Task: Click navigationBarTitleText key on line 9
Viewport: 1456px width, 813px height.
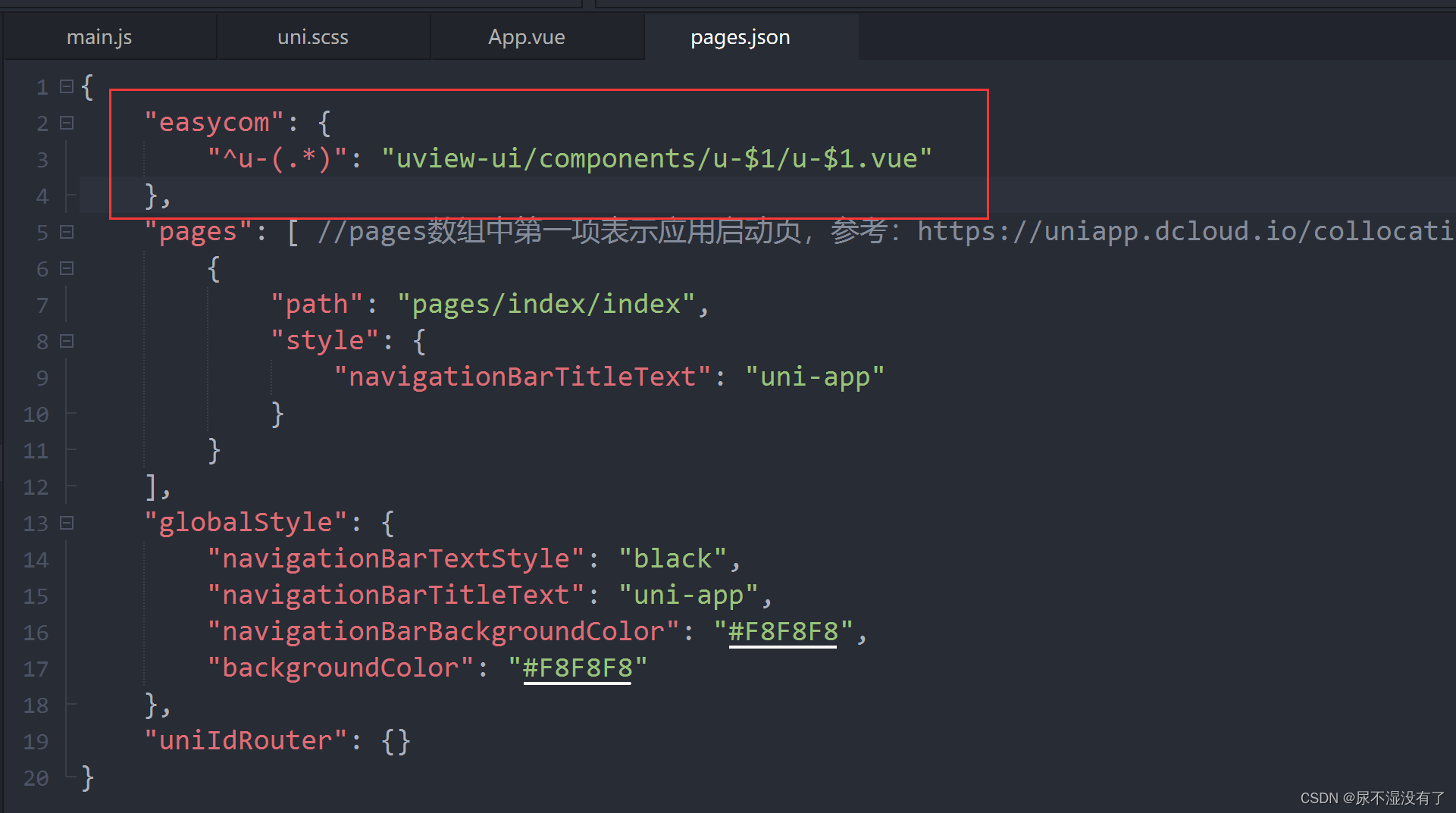Action: click(523, 377)
